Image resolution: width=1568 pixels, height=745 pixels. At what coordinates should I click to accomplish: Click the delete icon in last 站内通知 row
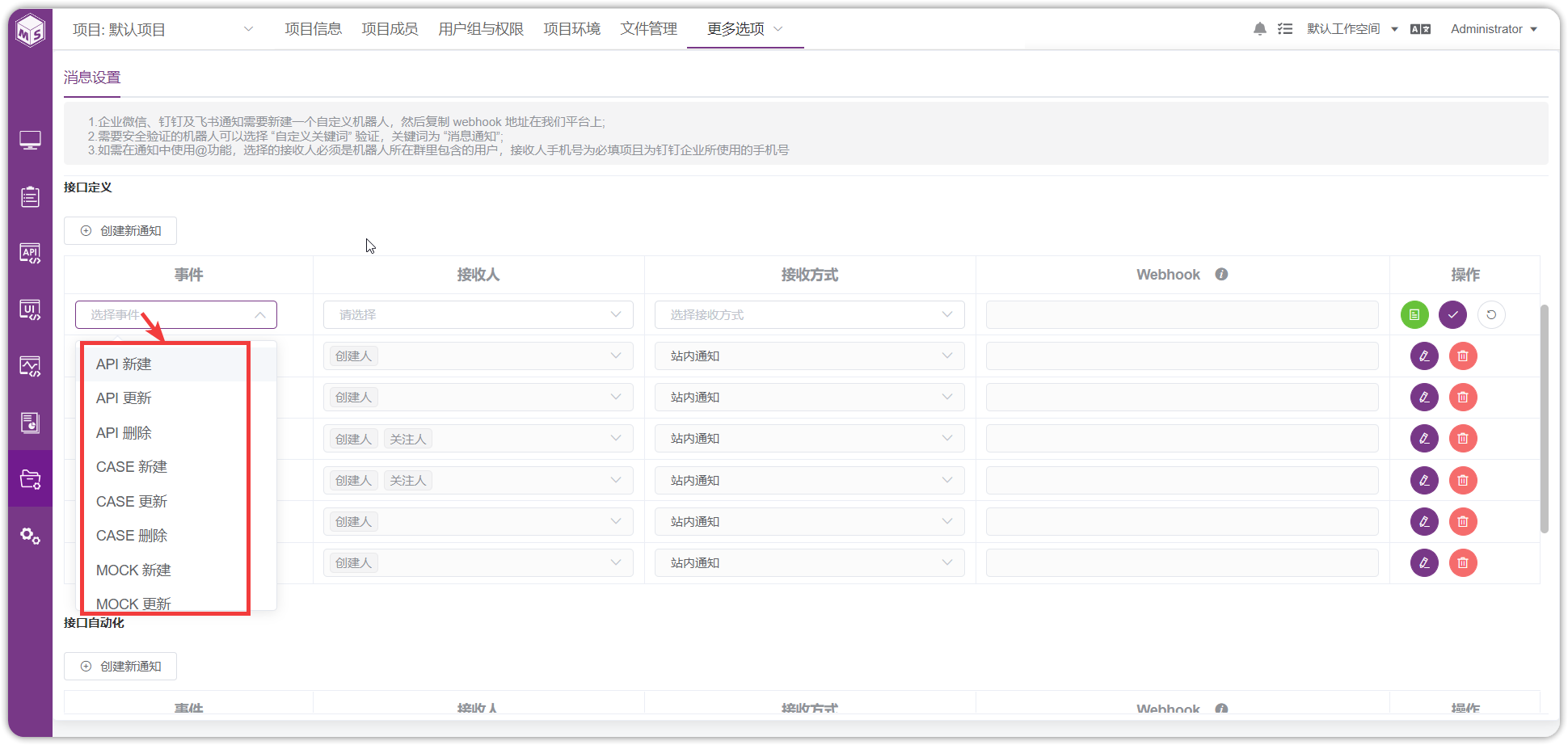click(1463, 562)
